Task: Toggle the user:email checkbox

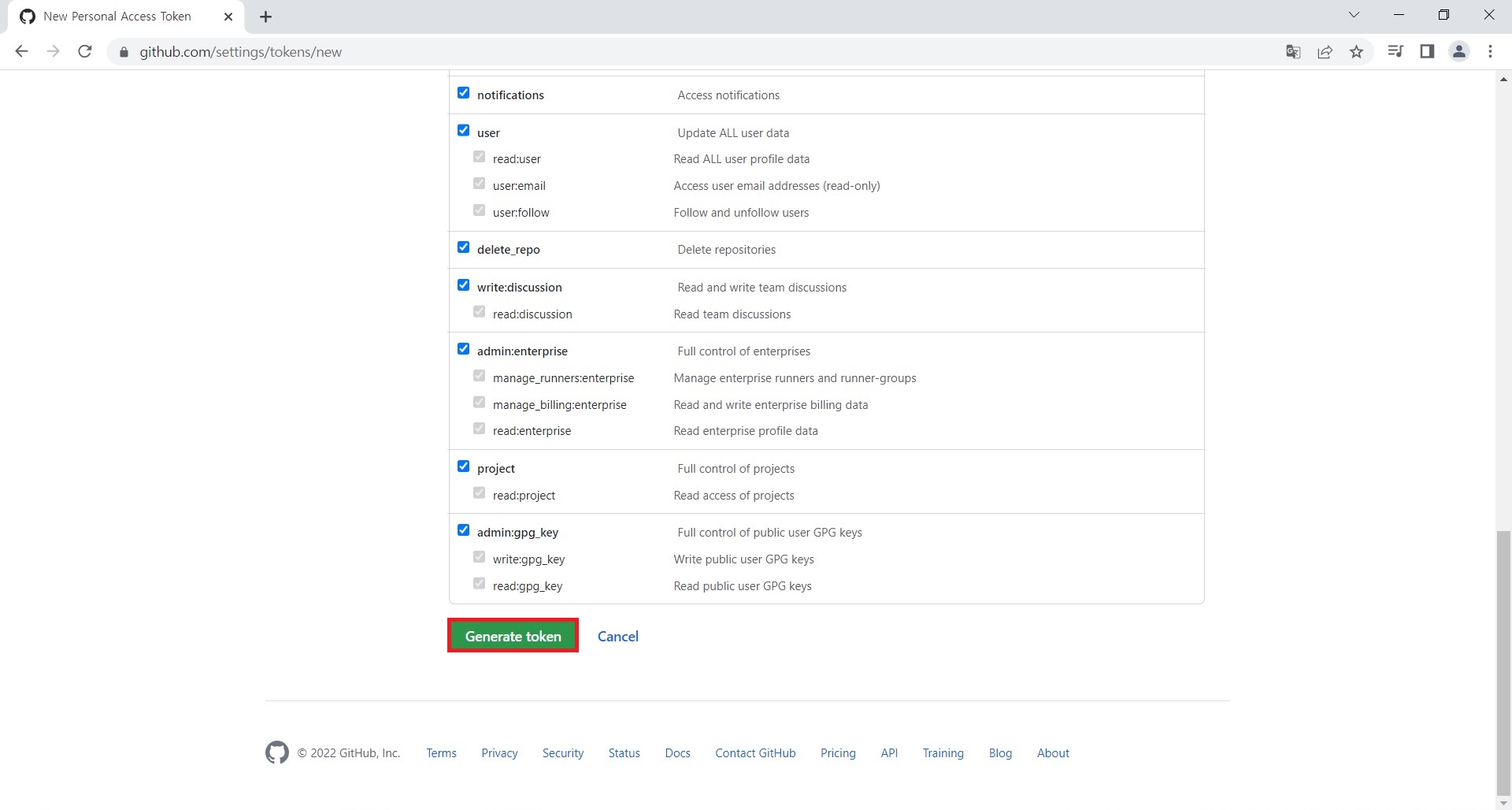Action: pos(480,184)
